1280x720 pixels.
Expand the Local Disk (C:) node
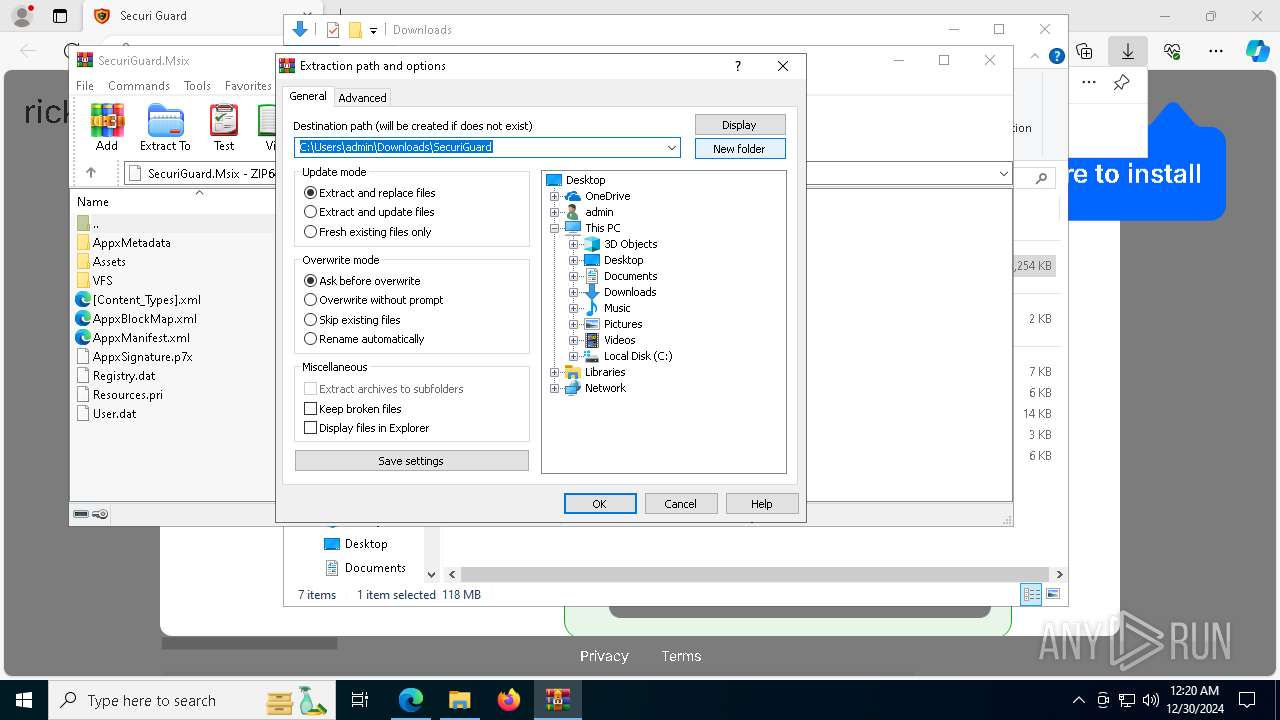click(x=574, y=356)
